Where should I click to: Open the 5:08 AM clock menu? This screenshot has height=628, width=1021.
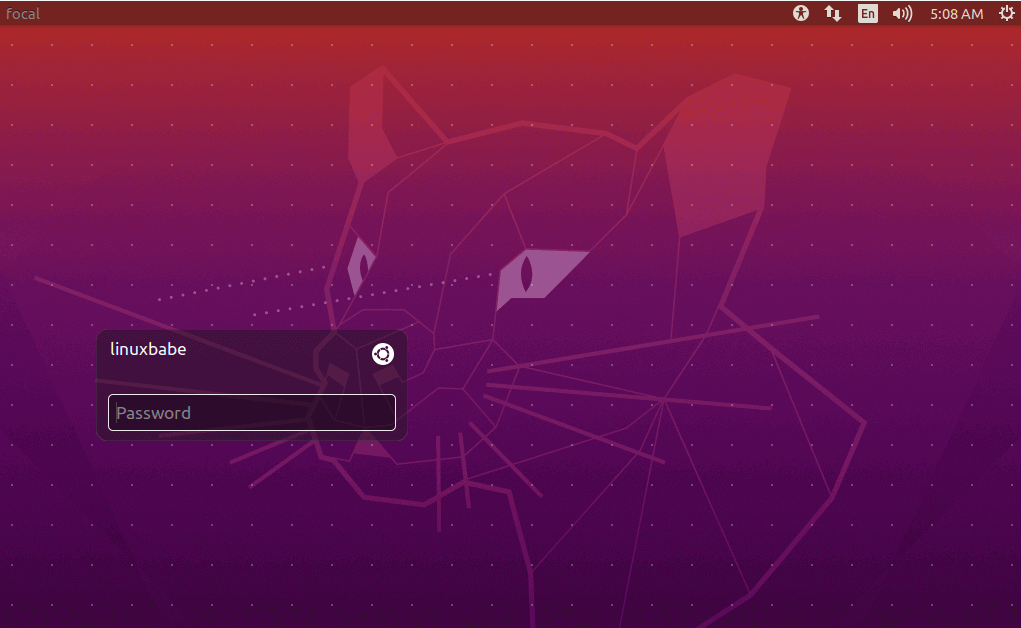click(x=956, y=14)
